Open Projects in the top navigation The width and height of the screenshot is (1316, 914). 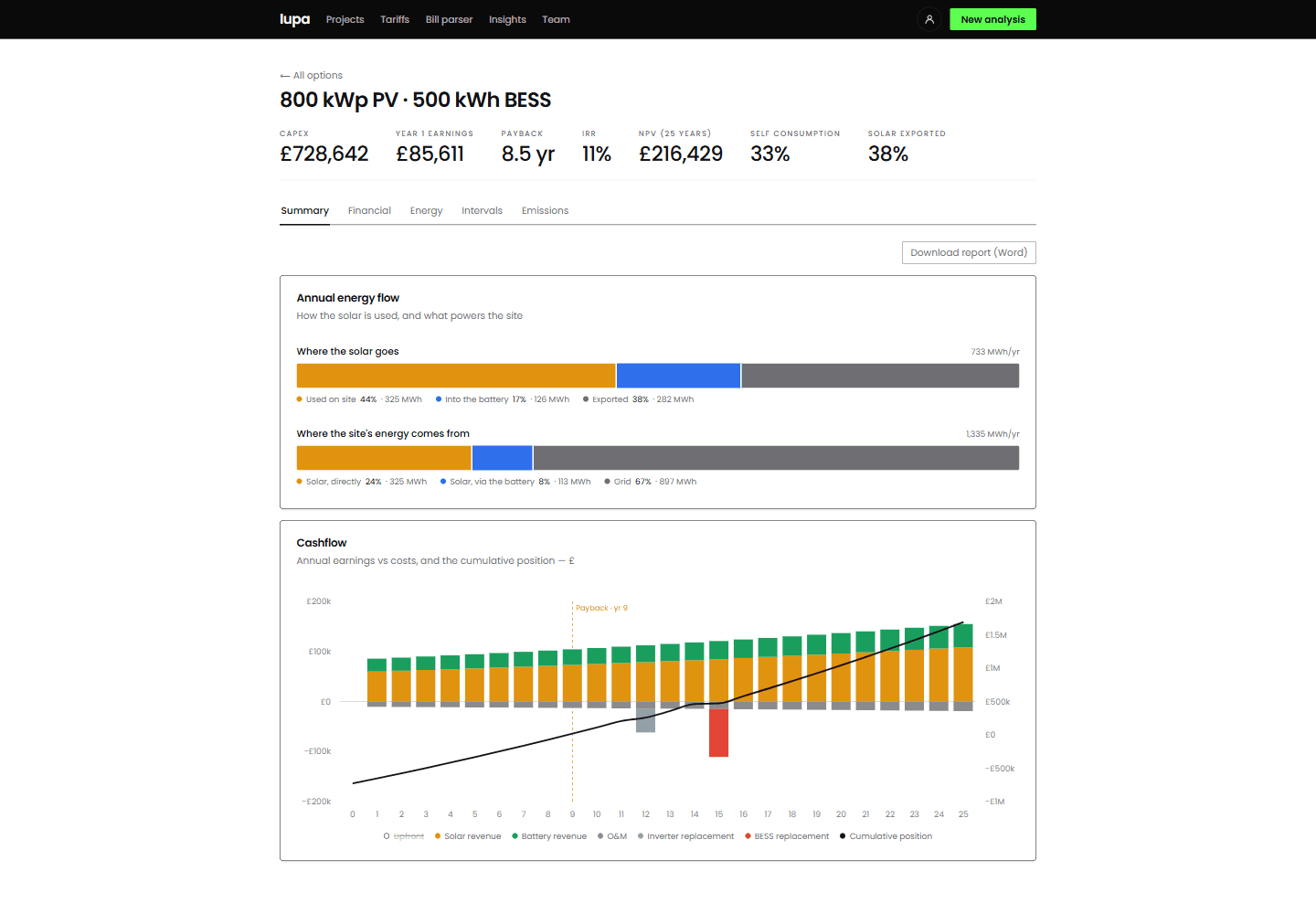tap(345, 19)
